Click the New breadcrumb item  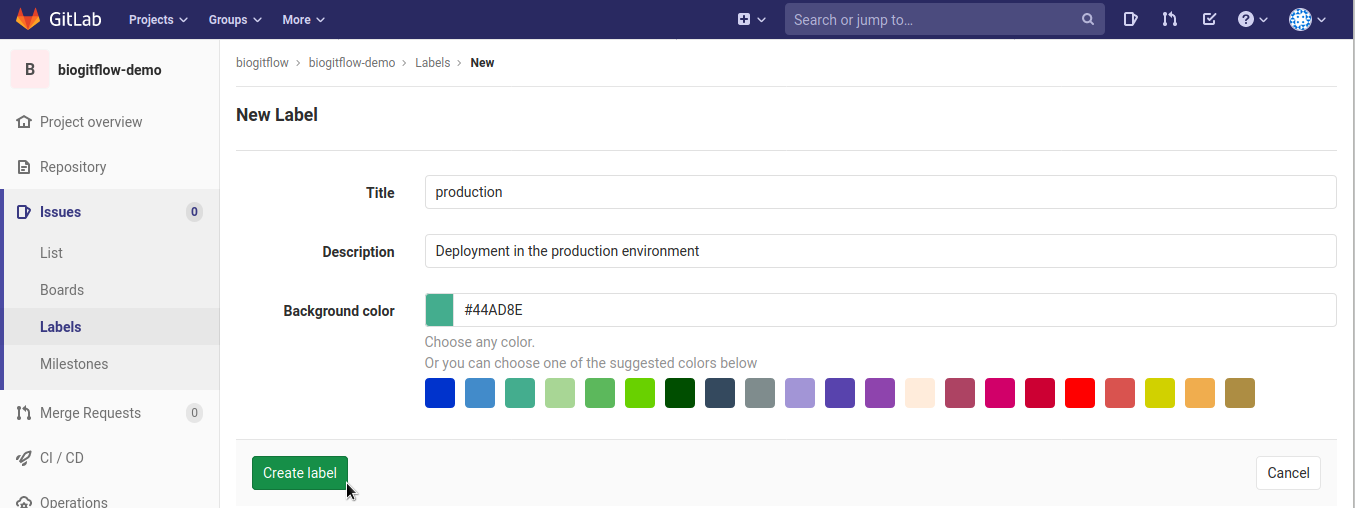[482, 63]
